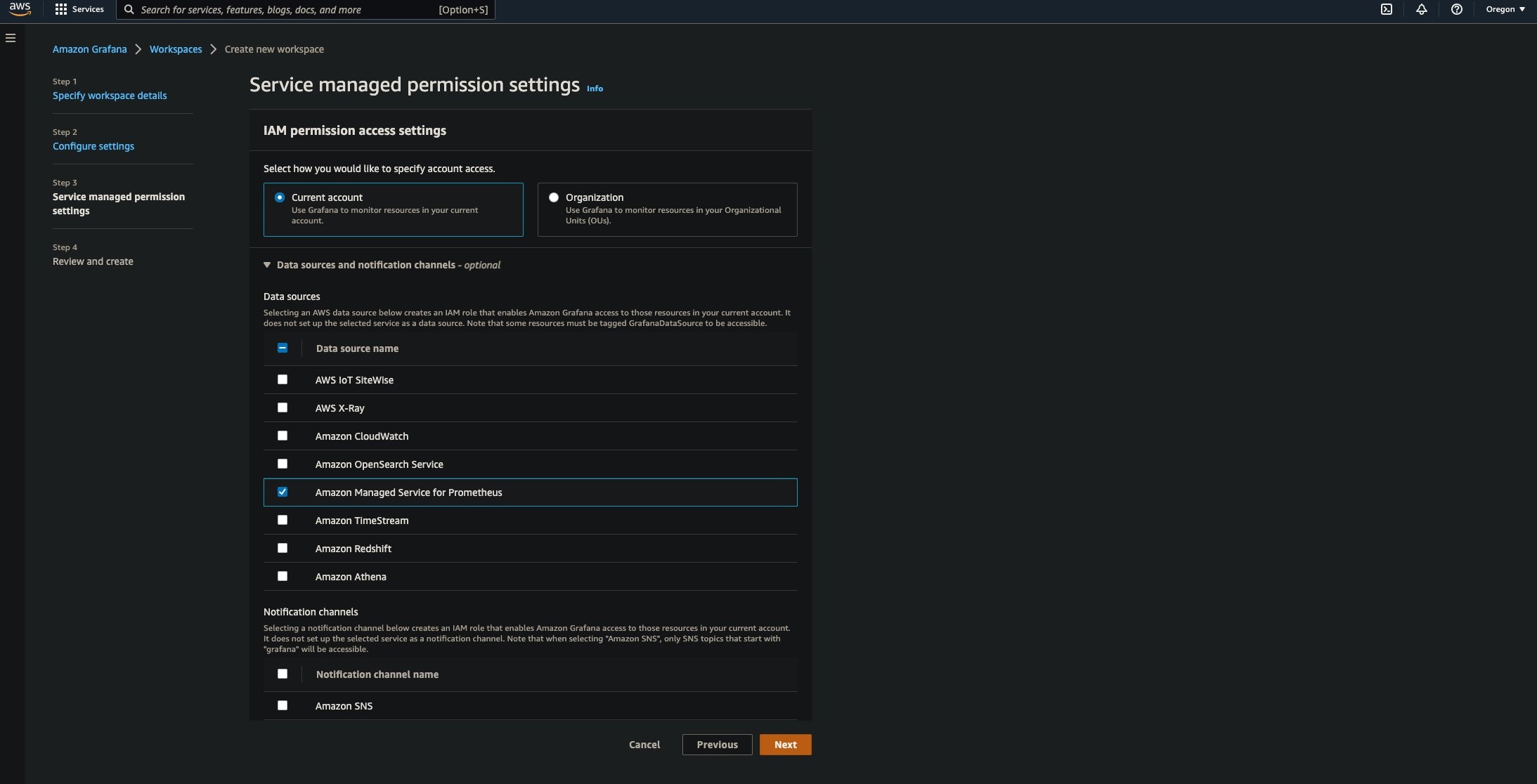Select the Current account radio option
1537x784 pixels.
(280, 197)
